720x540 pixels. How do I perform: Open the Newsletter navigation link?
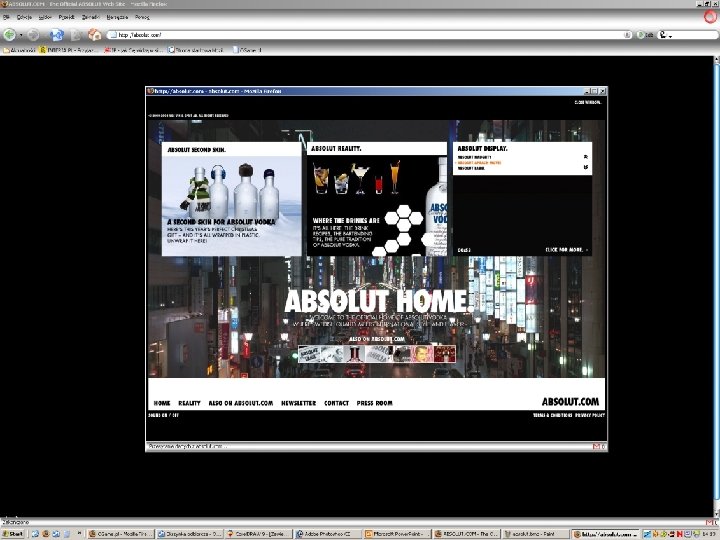click(298, 403)
